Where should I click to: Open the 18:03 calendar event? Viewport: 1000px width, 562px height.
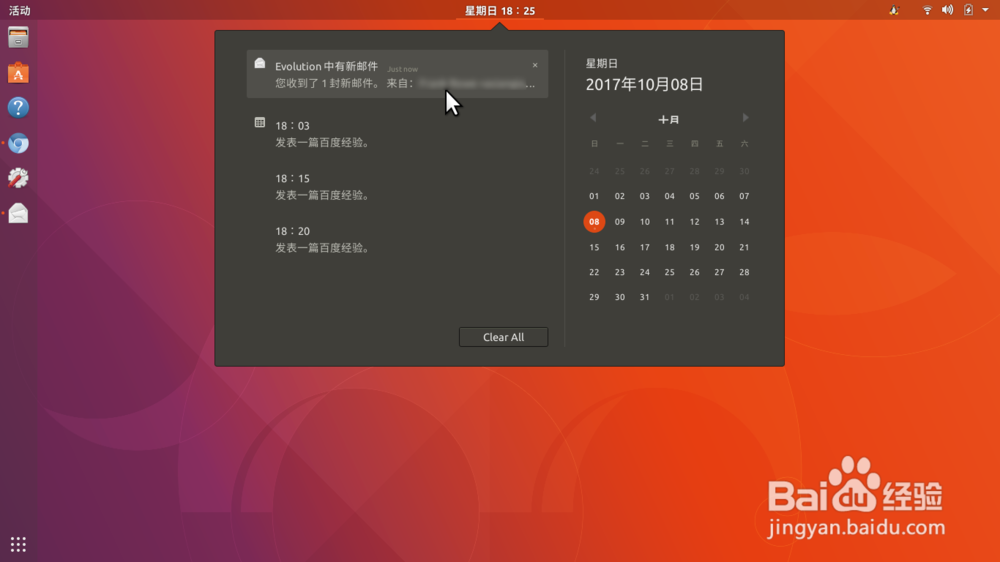tap(323, 134)
